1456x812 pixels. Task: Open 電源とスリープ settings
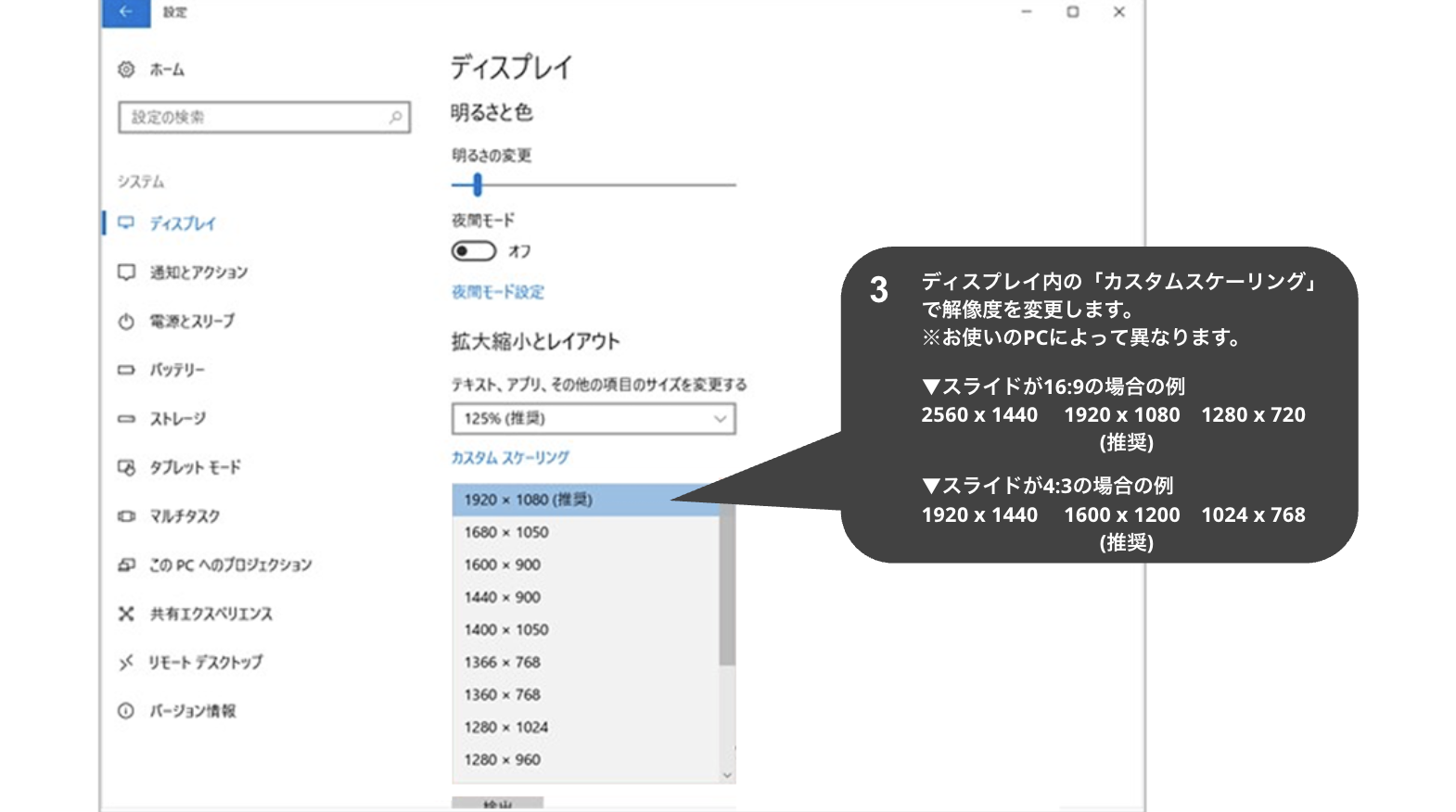pyautogui.click(x=192, y=322)
